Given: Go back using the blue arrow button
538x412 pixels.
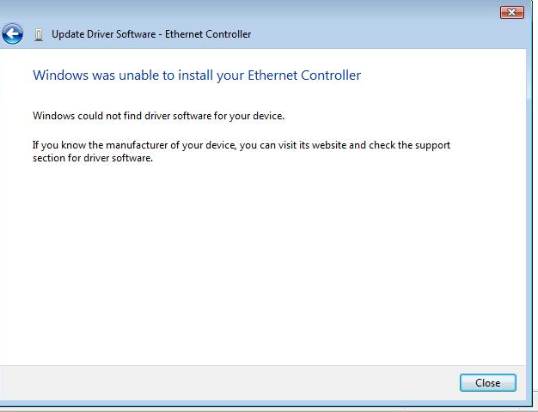Looking at the screenshot, I should 12,34.
